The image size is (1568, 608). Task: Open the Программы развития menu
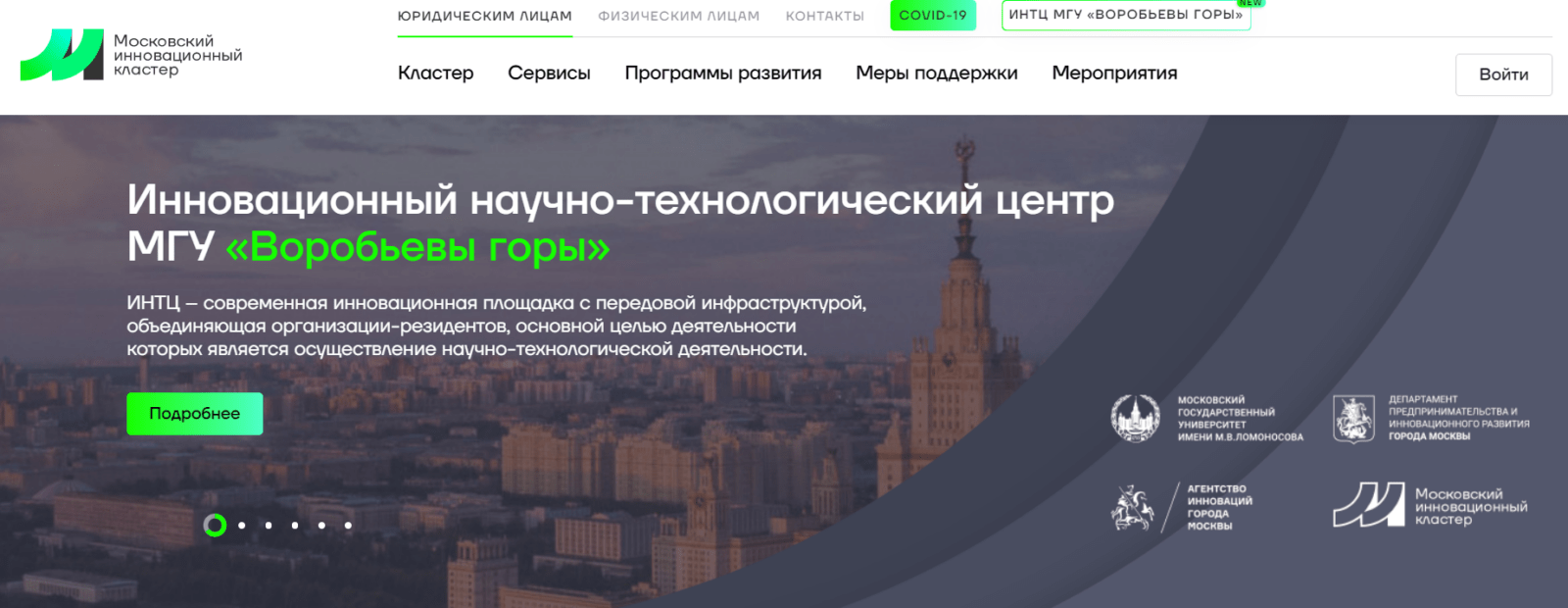pyautogui.click(x=723, y=73)
